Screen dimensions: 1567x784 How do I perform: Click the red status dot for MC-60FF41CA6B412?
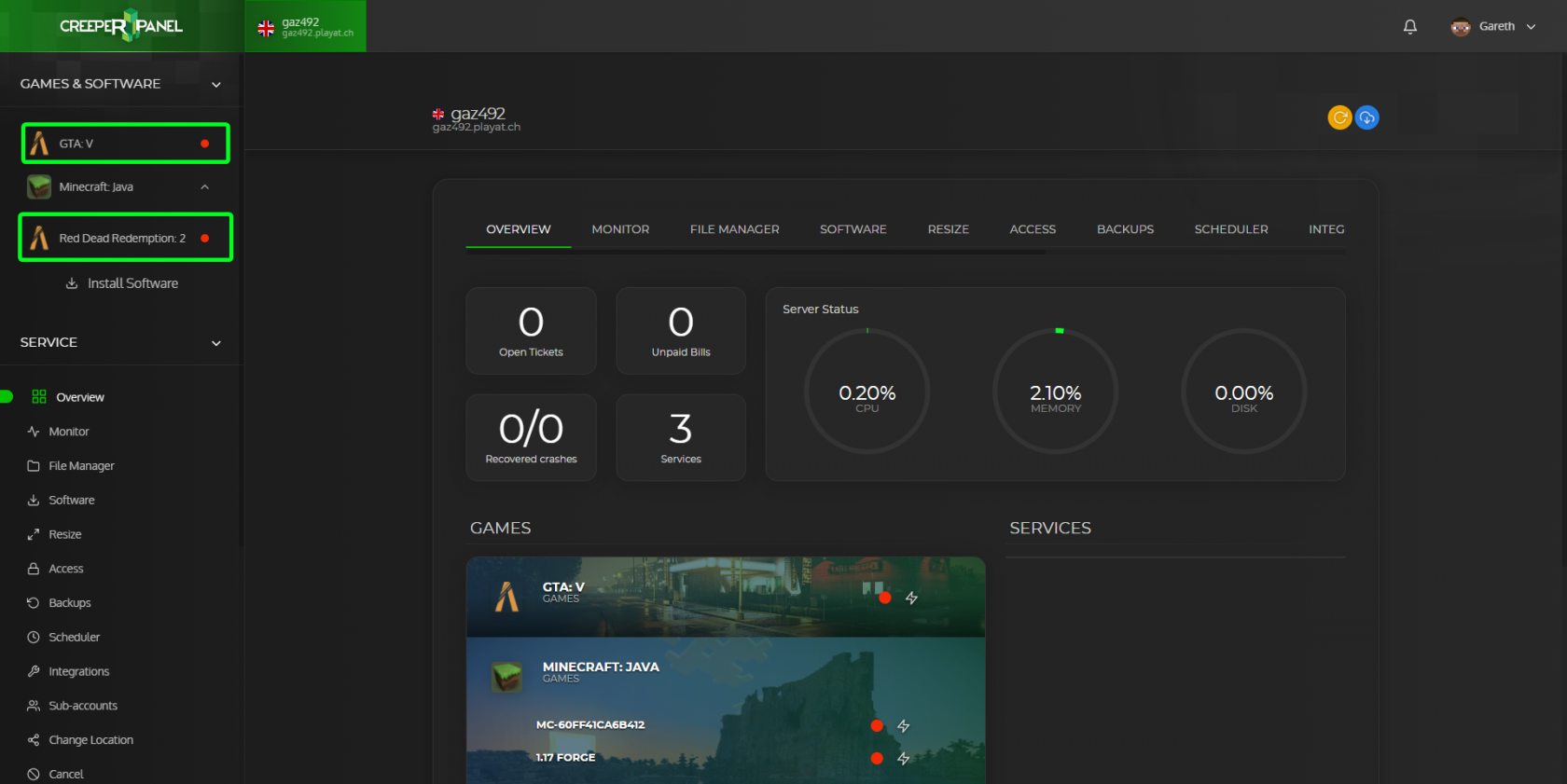tap(877, 725)
